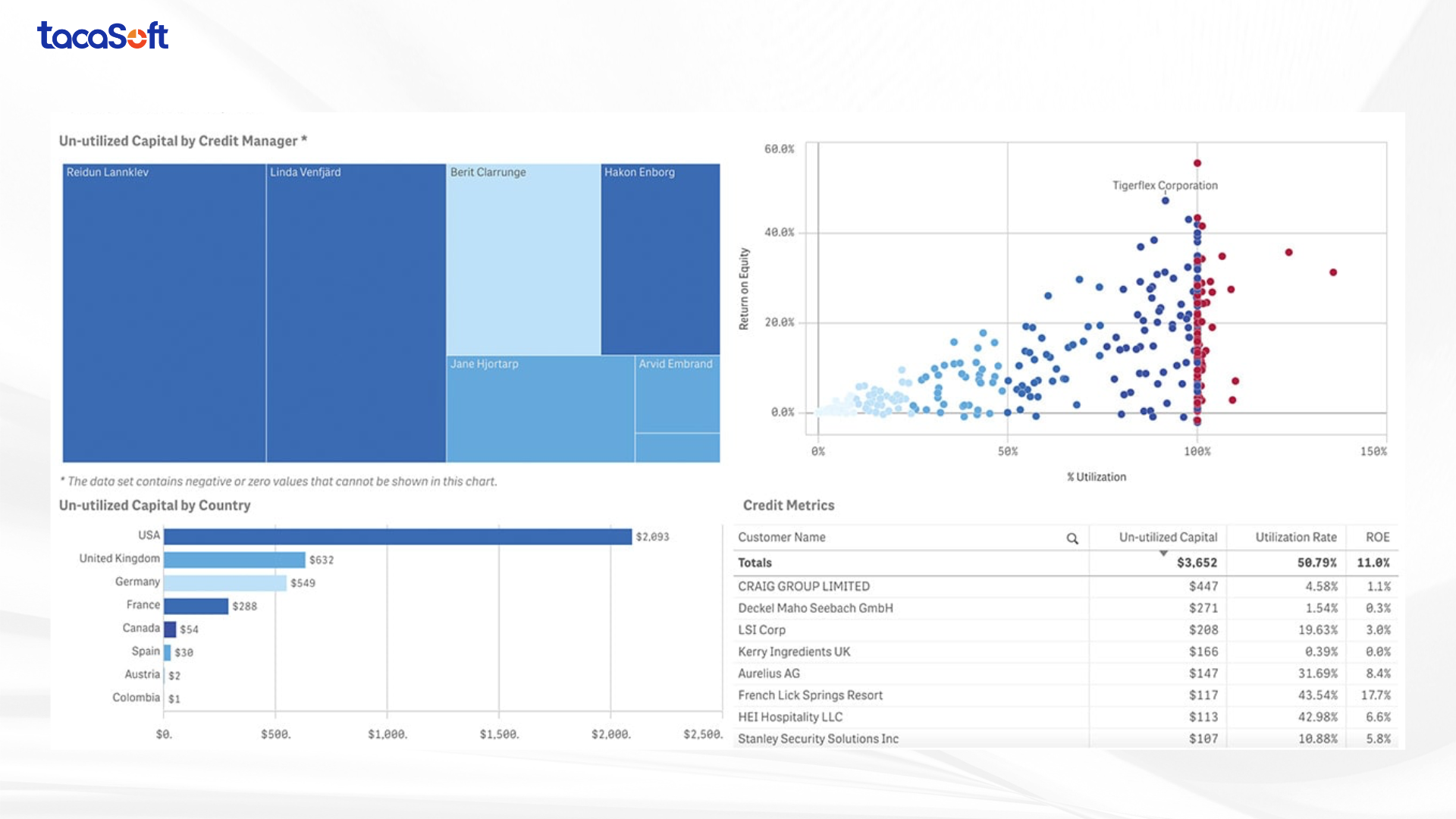Select the Germany bar
Image resolution: width=1456 pixels, height=819 pixels.
pyautogui.click(x=224, y=583)
